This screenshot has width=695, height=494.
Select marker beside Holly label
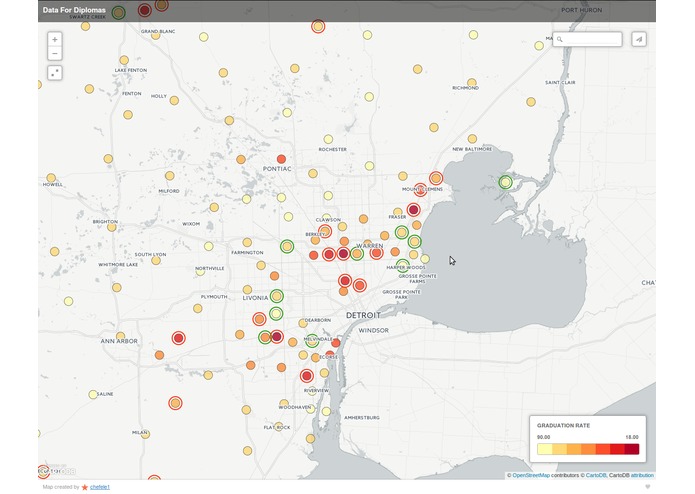tap(174, 101)
